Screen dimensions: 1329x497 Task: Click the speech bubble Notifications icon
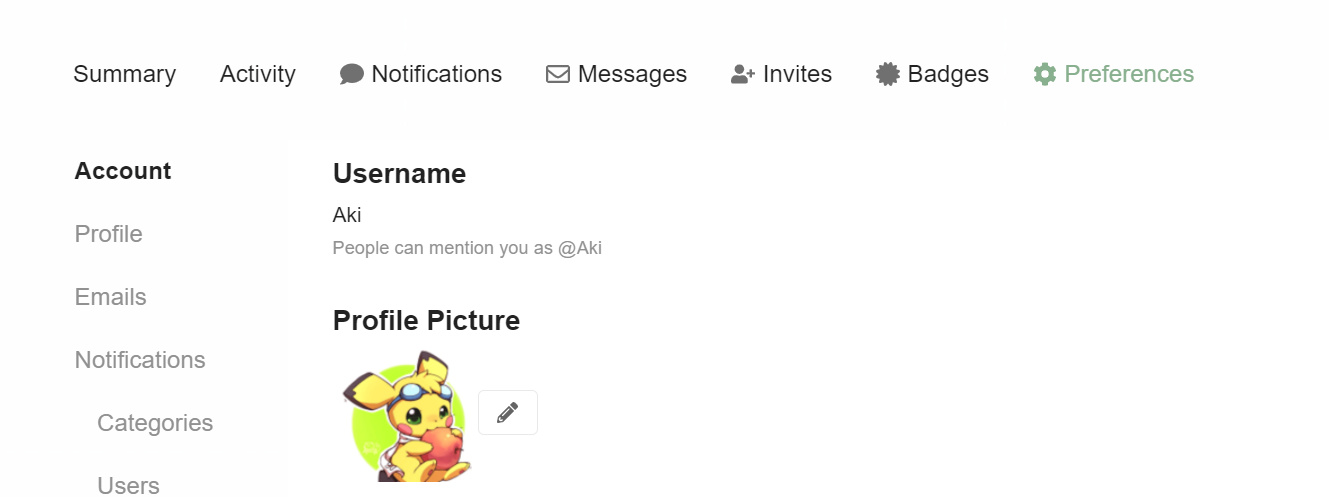coord(352,74)
